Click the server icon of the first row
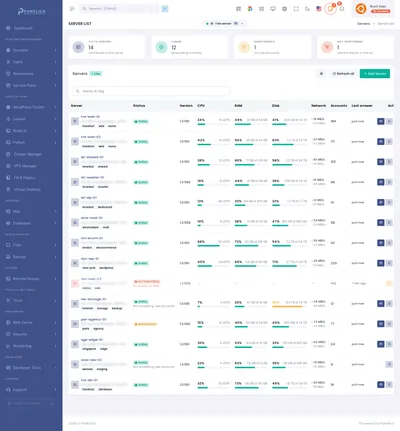The width and height of the screenshot is (400, 431). [75, 121]
